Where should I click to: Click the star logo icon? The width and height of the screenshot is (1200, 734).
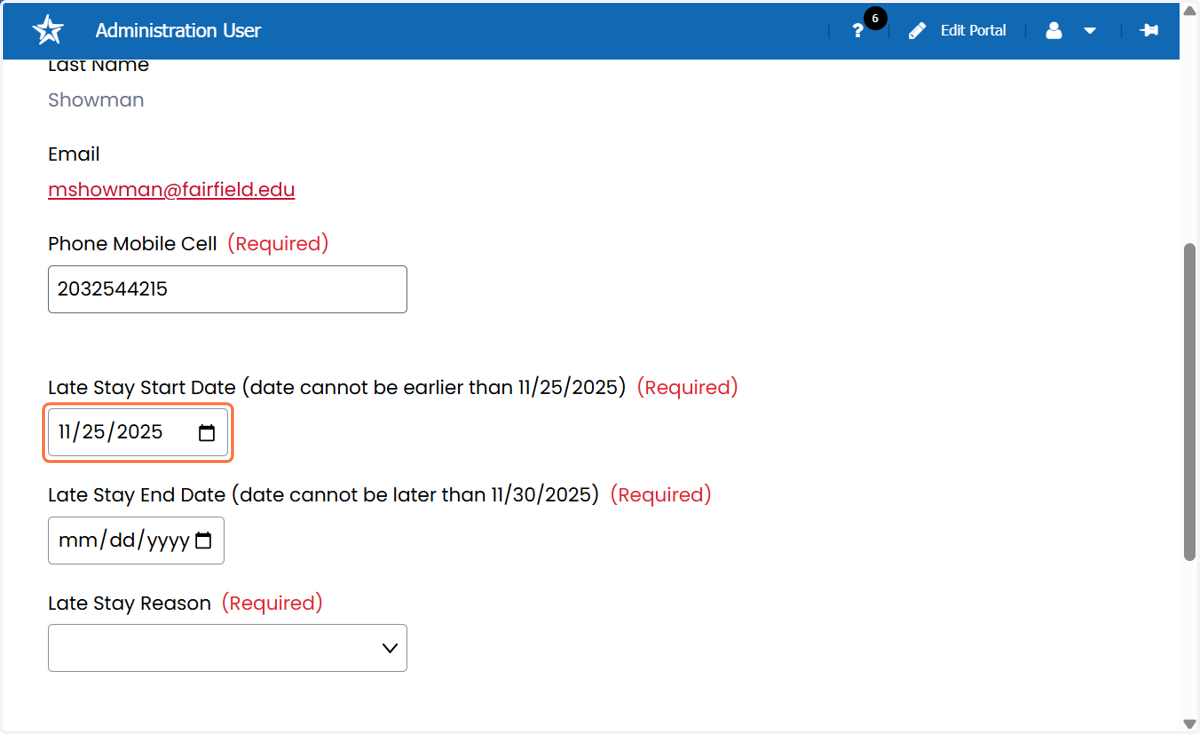click(48, 30)
